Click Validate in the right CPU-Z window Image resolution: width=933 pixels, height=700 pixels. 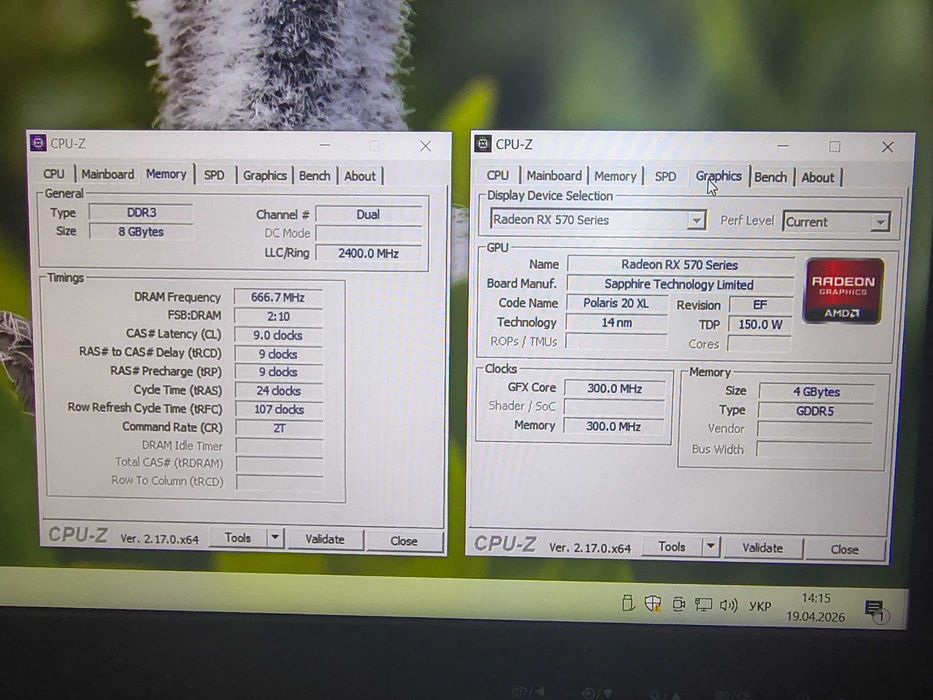763,548
